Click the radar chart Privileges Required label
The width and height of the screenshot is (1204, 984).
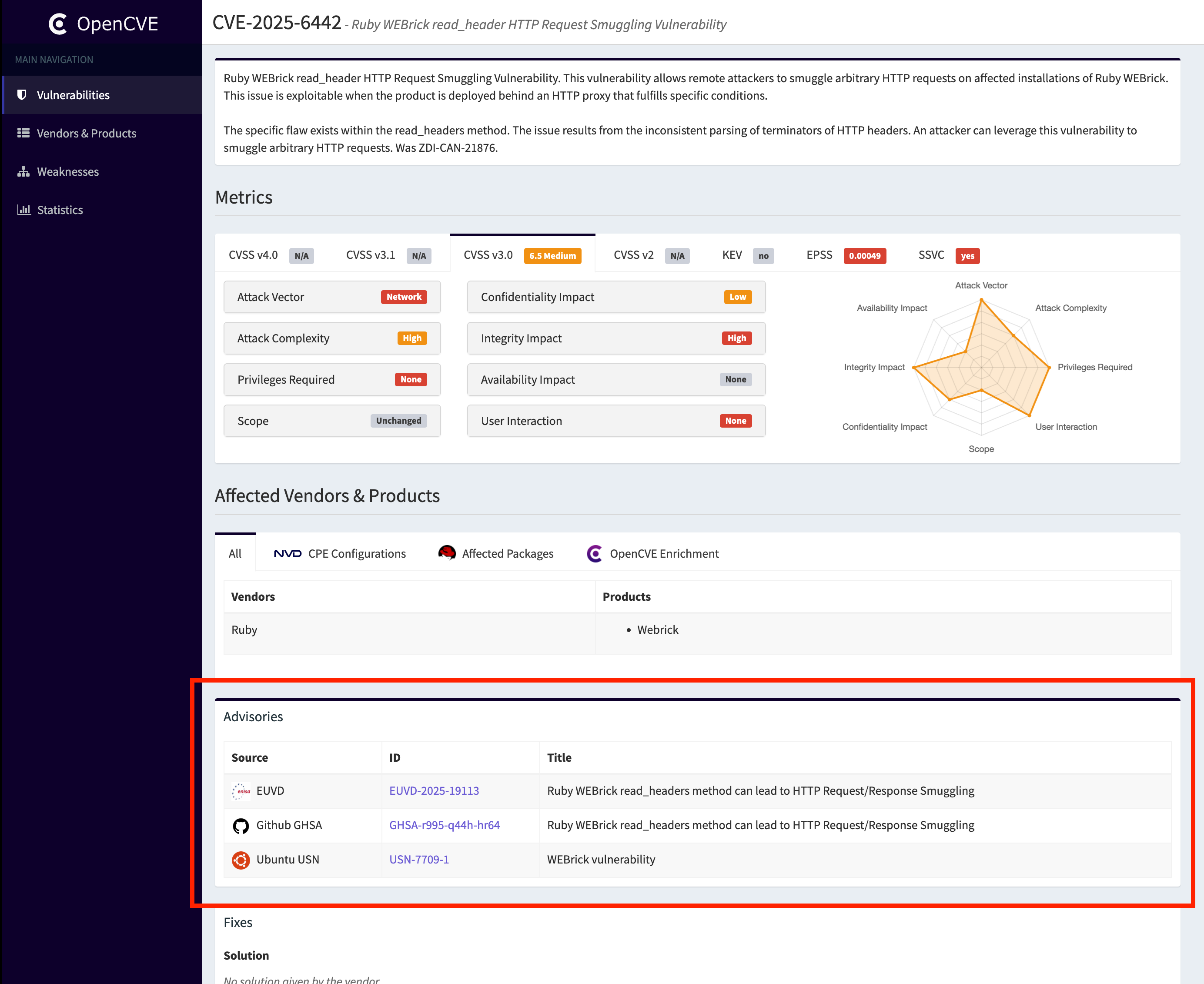[x=1094, y=367]
